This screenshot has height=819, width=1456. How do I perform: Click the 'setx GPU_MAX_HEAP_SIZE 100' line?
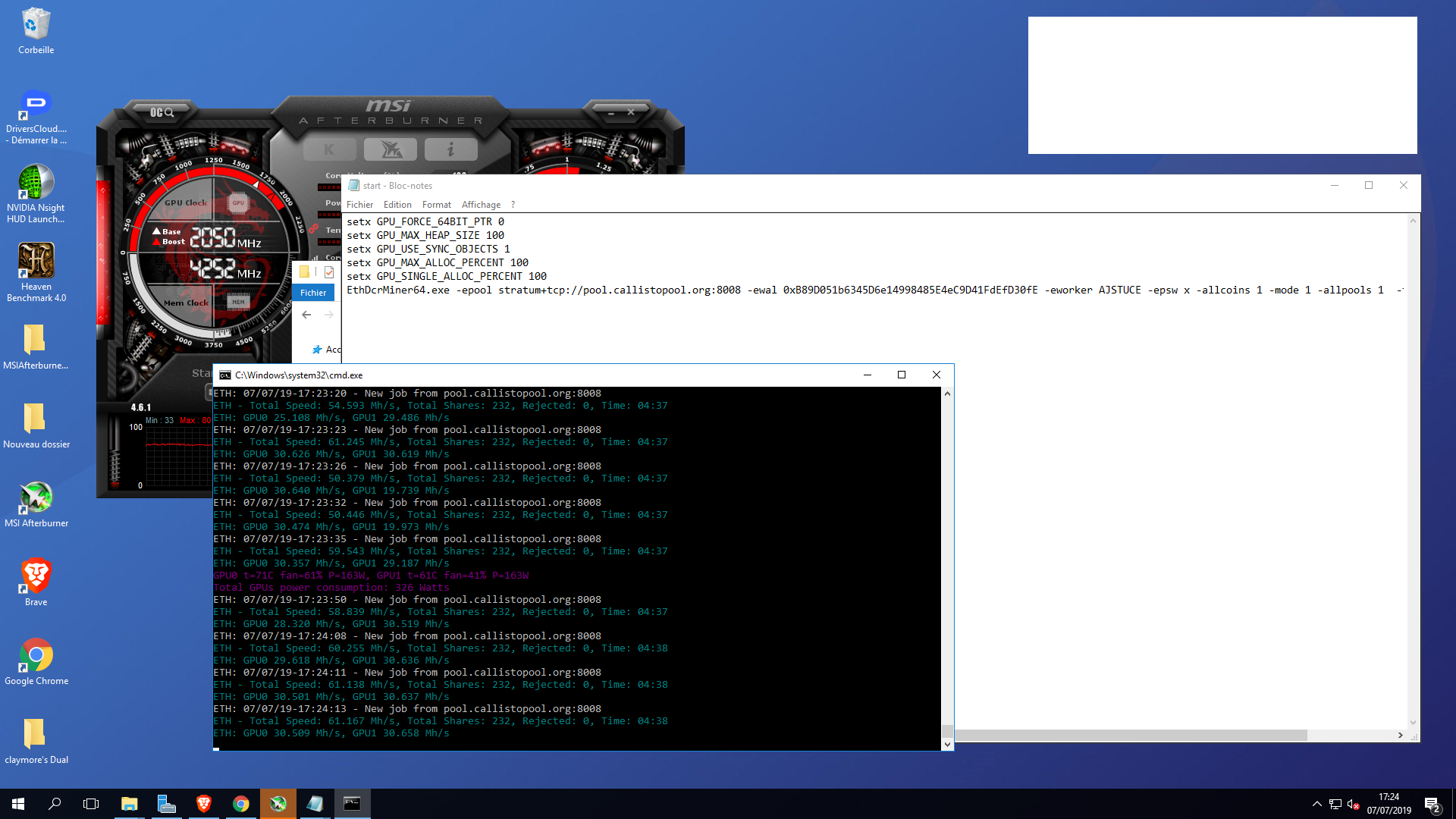(x=425, y=236)
